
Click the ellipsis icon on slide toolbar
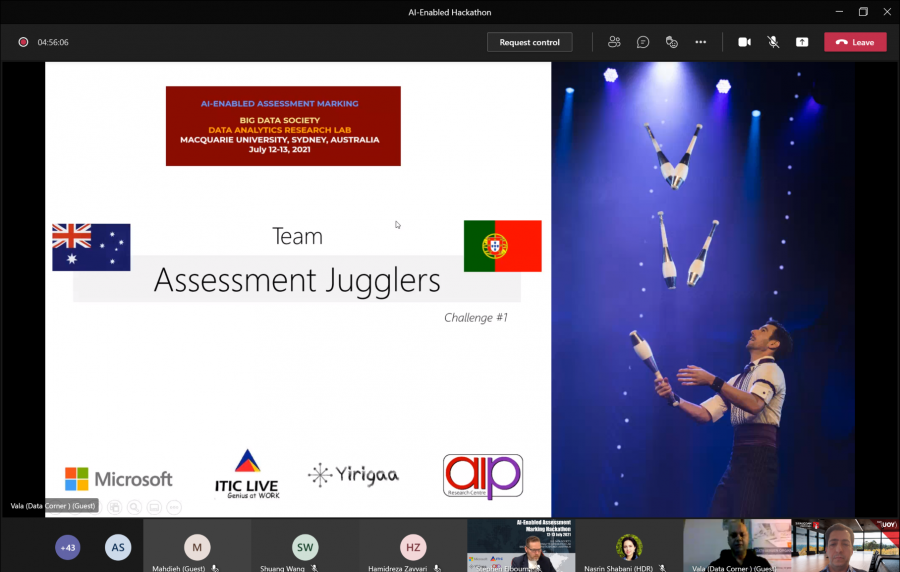(174, 507)
